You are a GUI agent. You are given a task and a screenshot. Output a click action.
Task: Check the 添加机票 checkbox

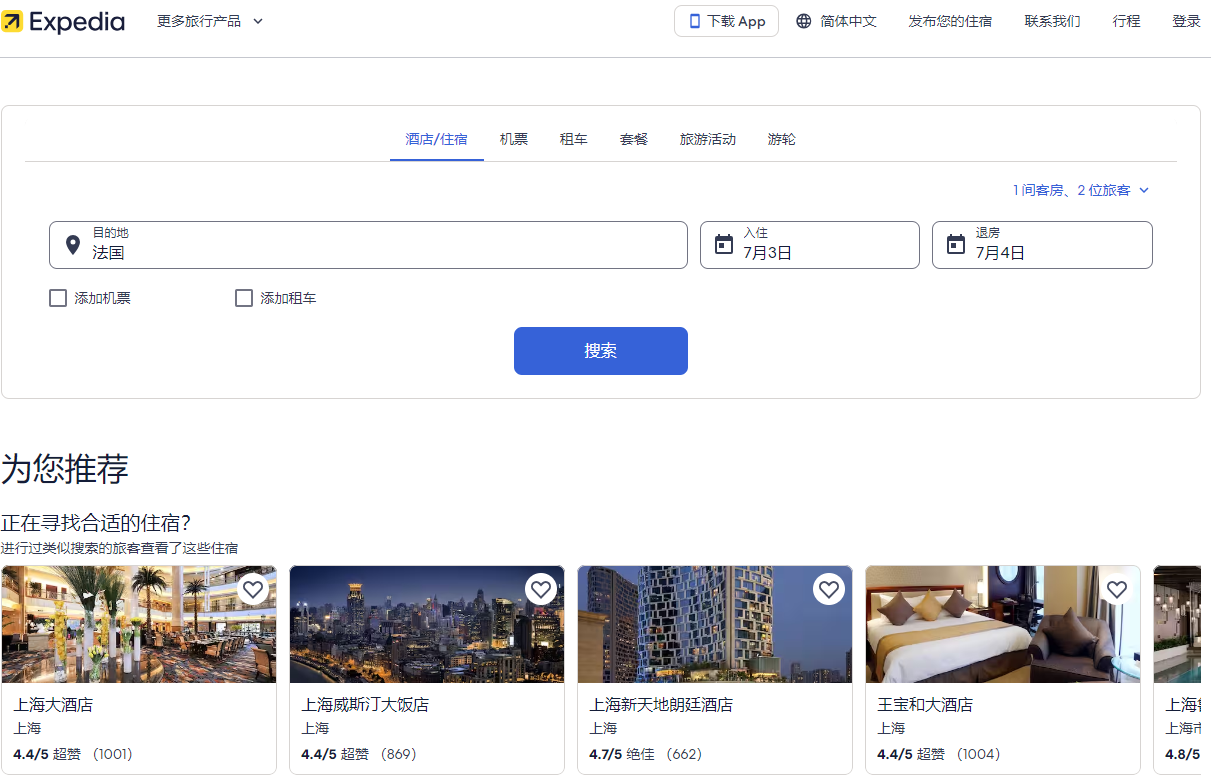click(58, 298)
